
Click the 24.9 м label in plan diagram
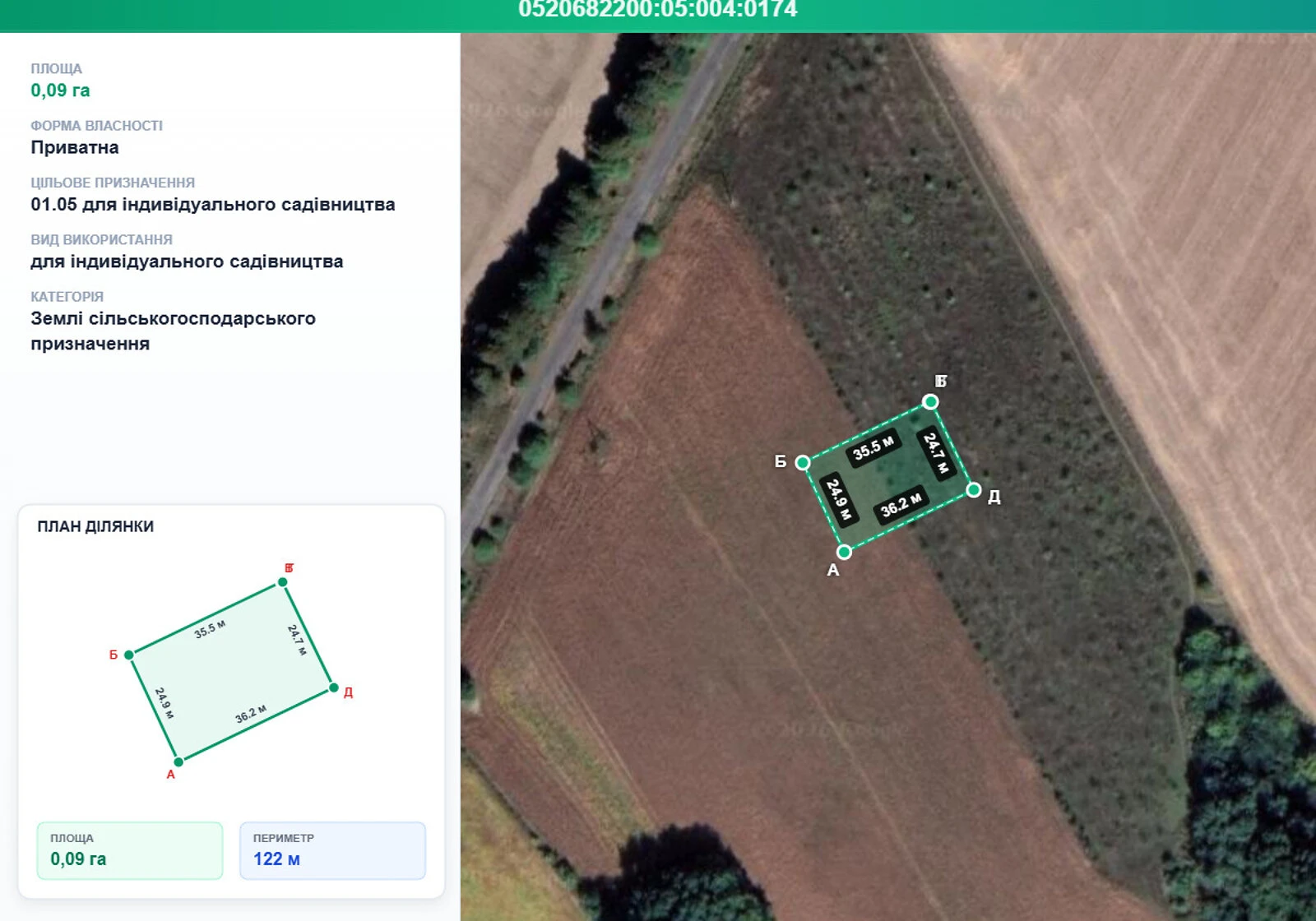click(x=164, y=703)
